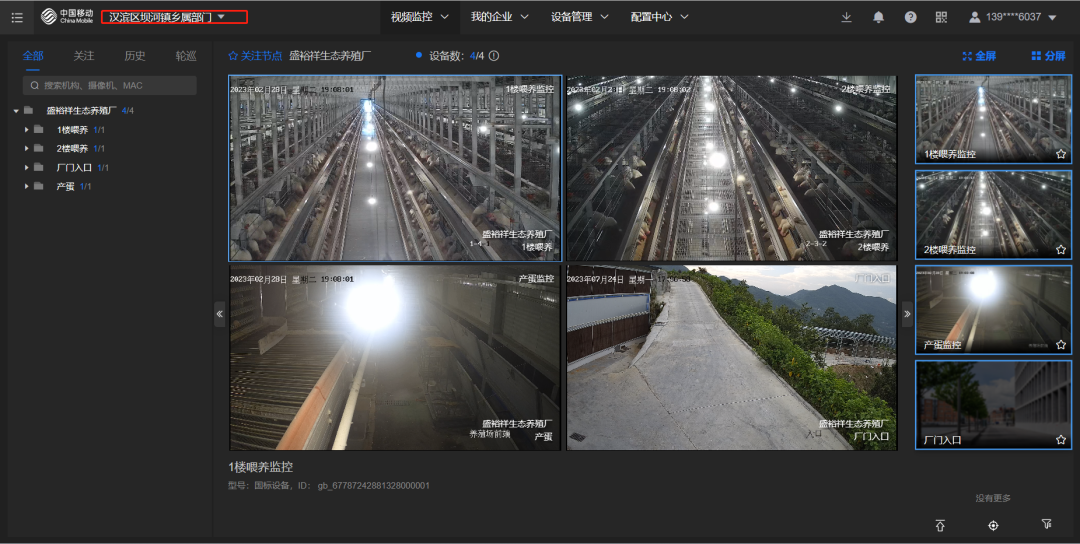Expand the 1楼喂养 tree folder

pyautogui.click(x=28, y=130)
